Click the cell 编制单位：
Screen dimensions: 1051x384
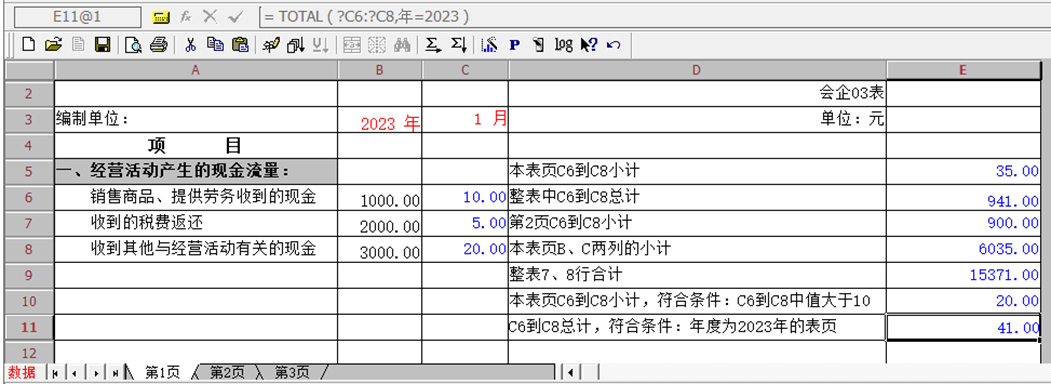[x=196, y=120]
